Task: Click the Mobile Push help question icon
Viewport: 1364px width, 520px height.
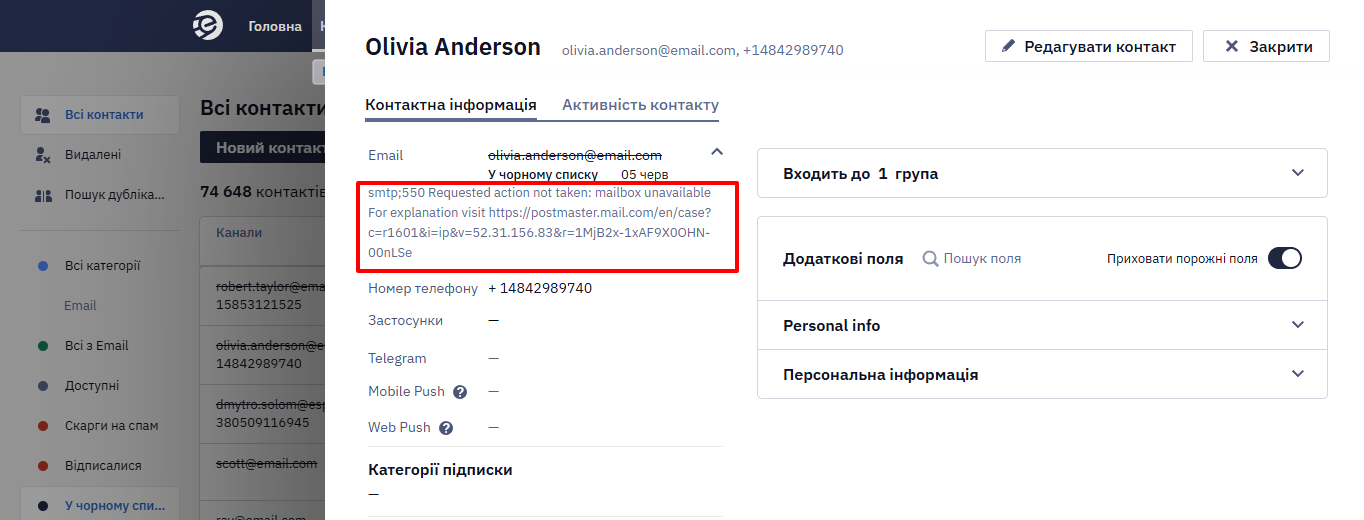Action: pyautogui.click(x=461, y=392)
